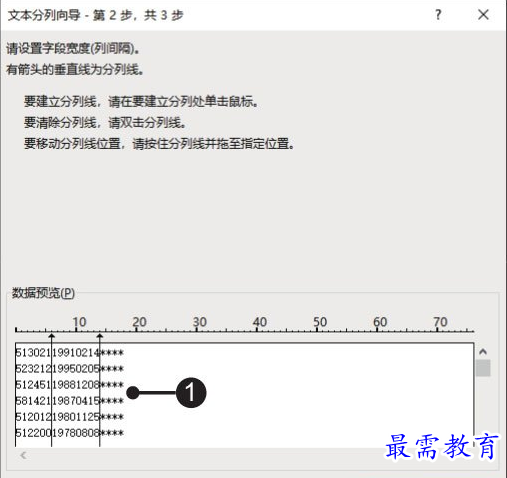Click the help question mark button

tap(438, 15)
